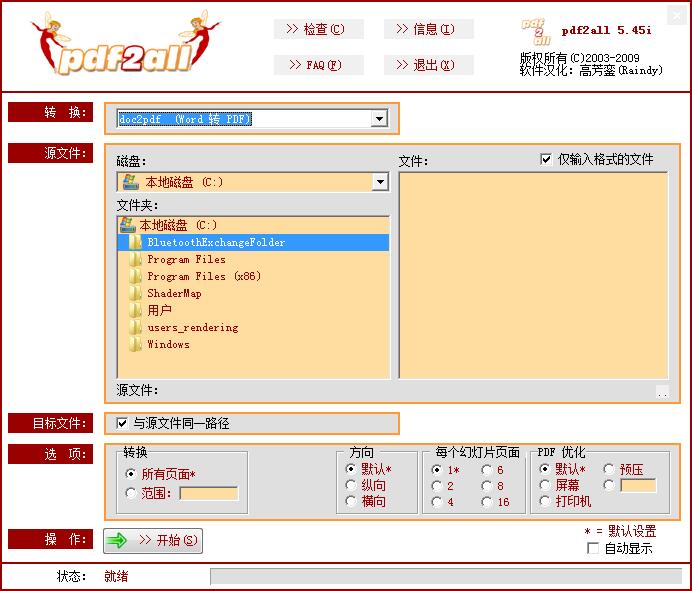
Task: Click the 用户 folder icon
Action: coord(135,310)
